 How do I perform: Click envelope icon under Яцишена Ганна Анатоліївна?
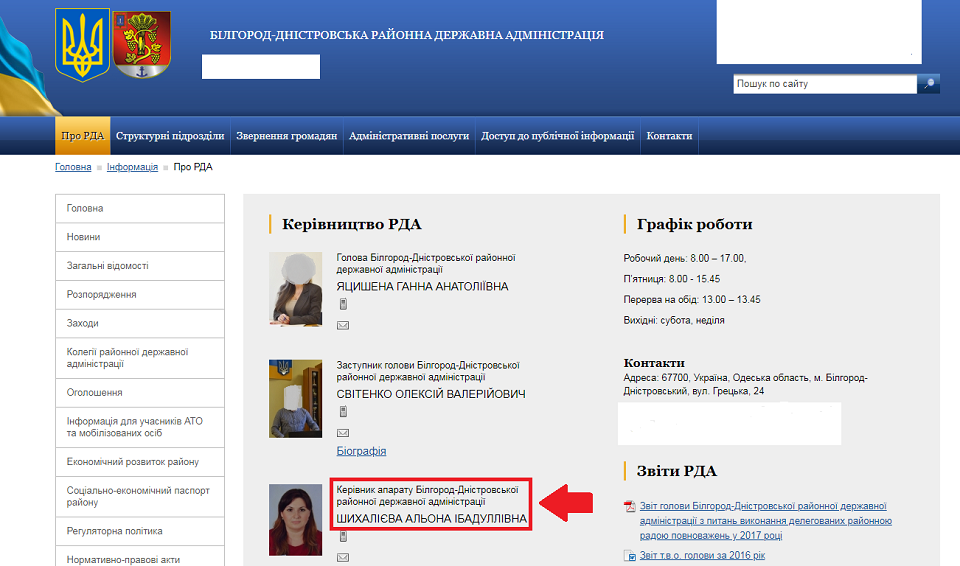coord(343,325)
